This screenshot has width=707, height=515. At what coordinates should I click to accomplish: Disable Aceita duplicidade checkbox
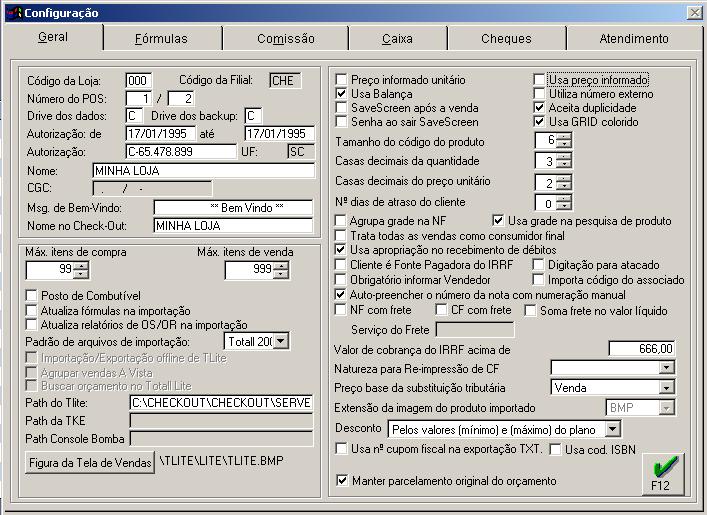(x=539, y=108)
